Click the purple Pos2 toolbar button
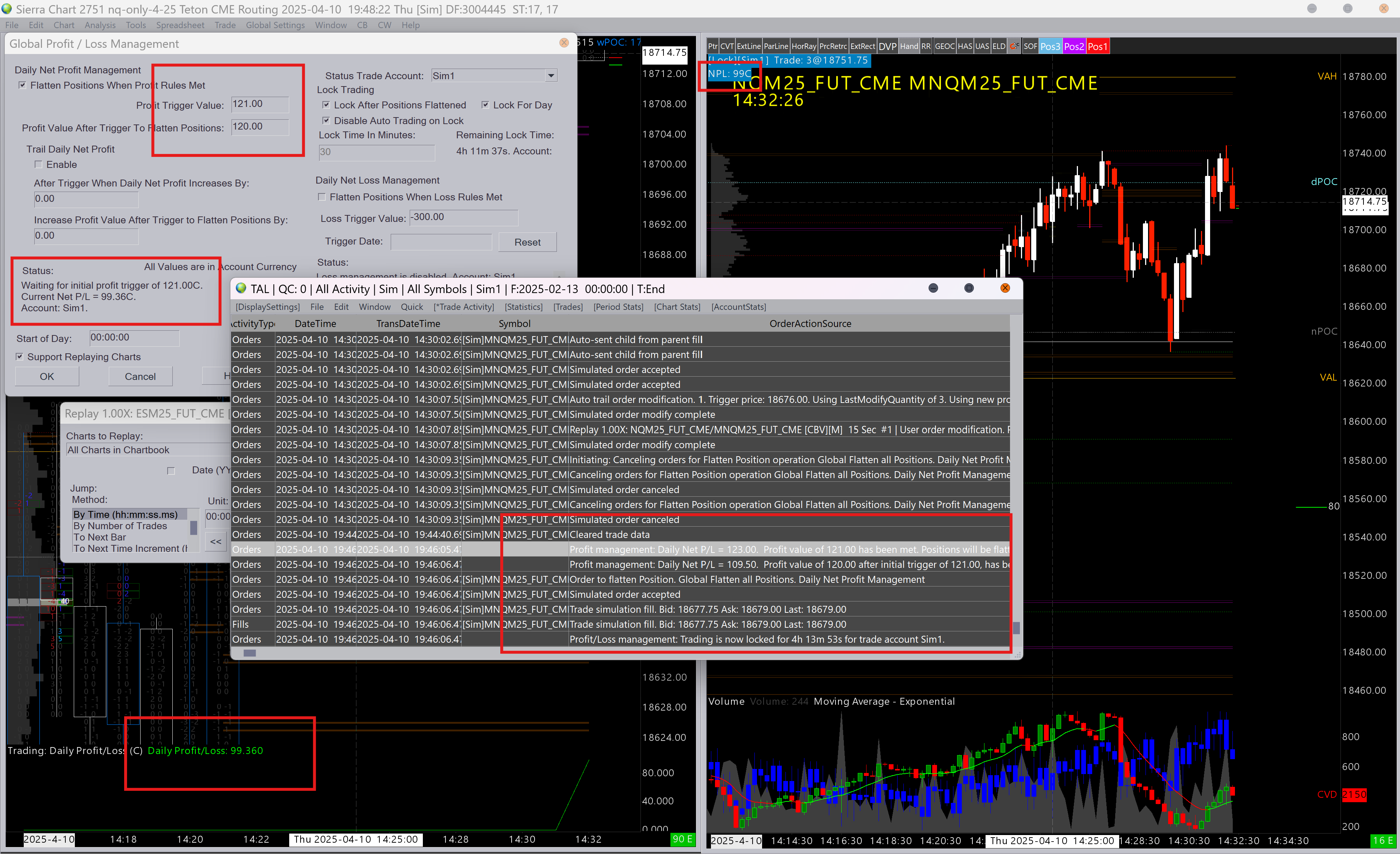 pyautogui.click(x=1073, y=47)
